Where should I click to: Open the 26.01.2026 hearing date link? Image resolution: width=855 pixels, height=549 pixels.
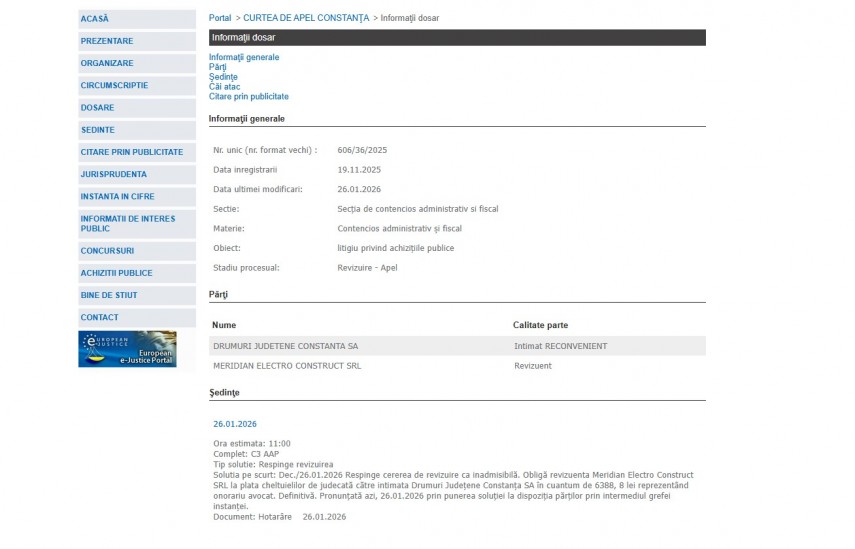235,424
